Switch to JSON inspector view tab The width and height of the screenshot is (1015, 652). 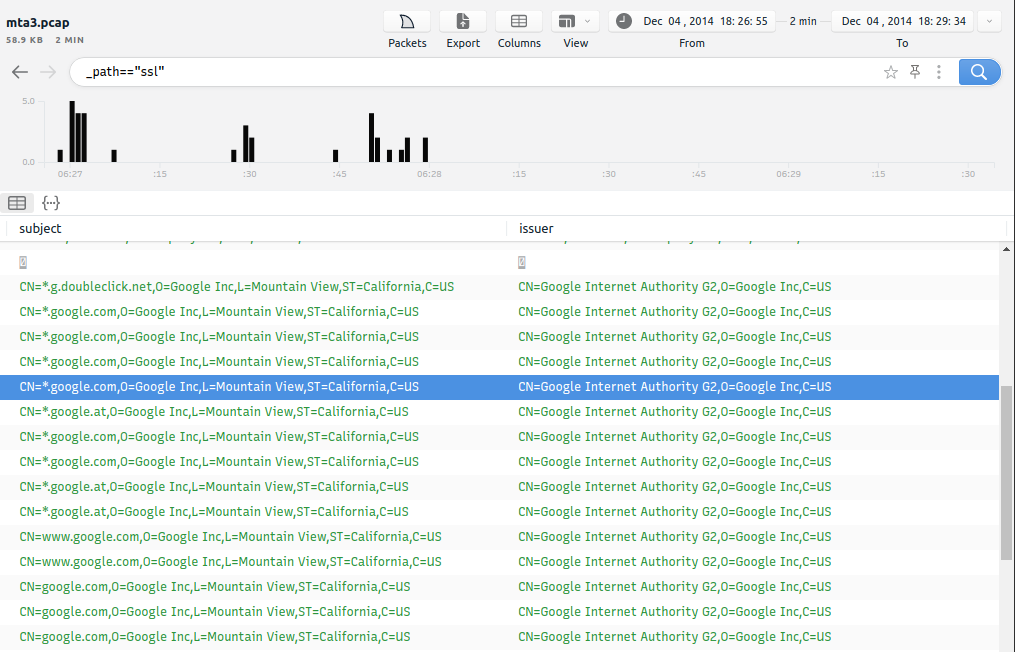[x=50, y=203]
